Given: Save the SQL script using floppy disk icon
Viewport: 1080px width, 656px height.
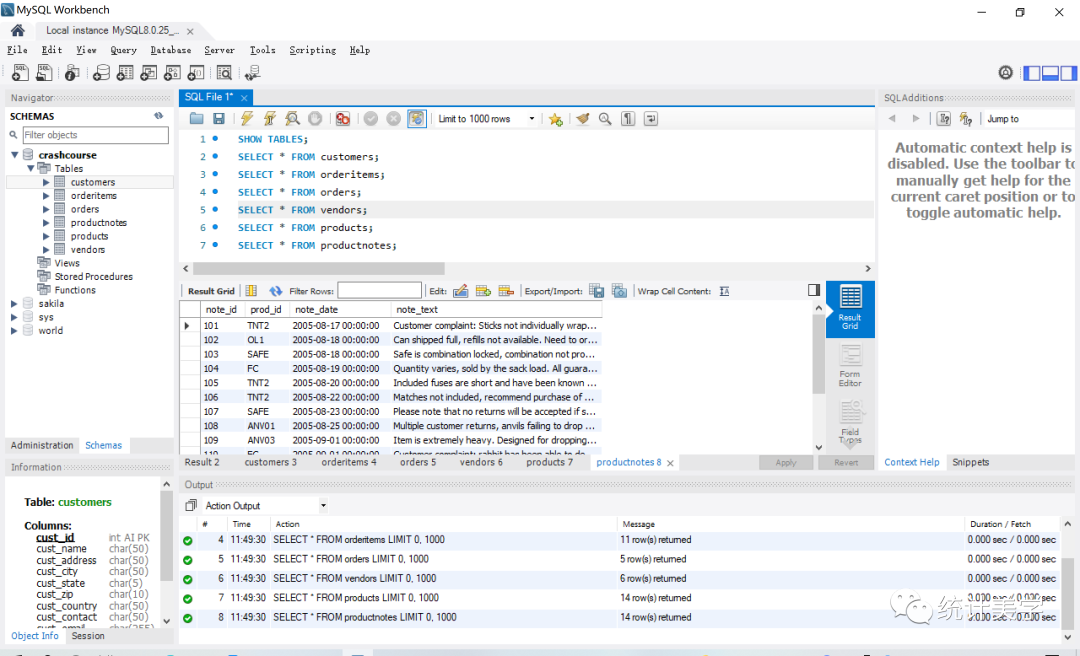Looking at the screenshot, I should click(x=219, y=119).
